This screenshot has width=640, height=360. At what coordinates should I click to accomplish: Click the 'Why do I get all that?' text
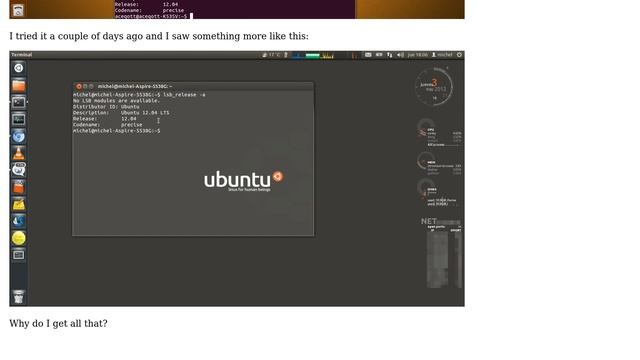coord(58,324)
